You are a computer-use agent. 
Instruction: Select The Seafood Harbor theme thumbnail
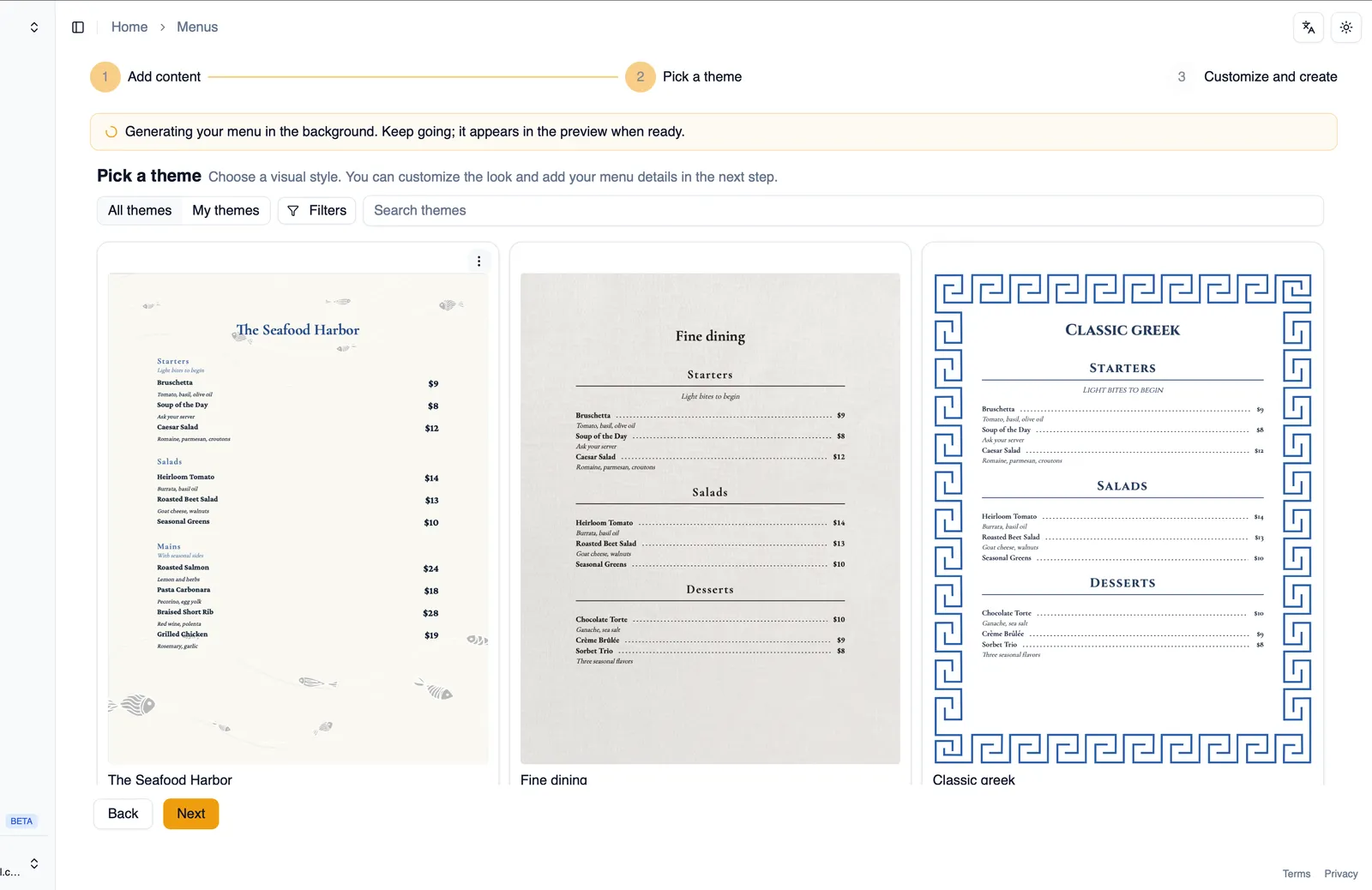point(298,519)
